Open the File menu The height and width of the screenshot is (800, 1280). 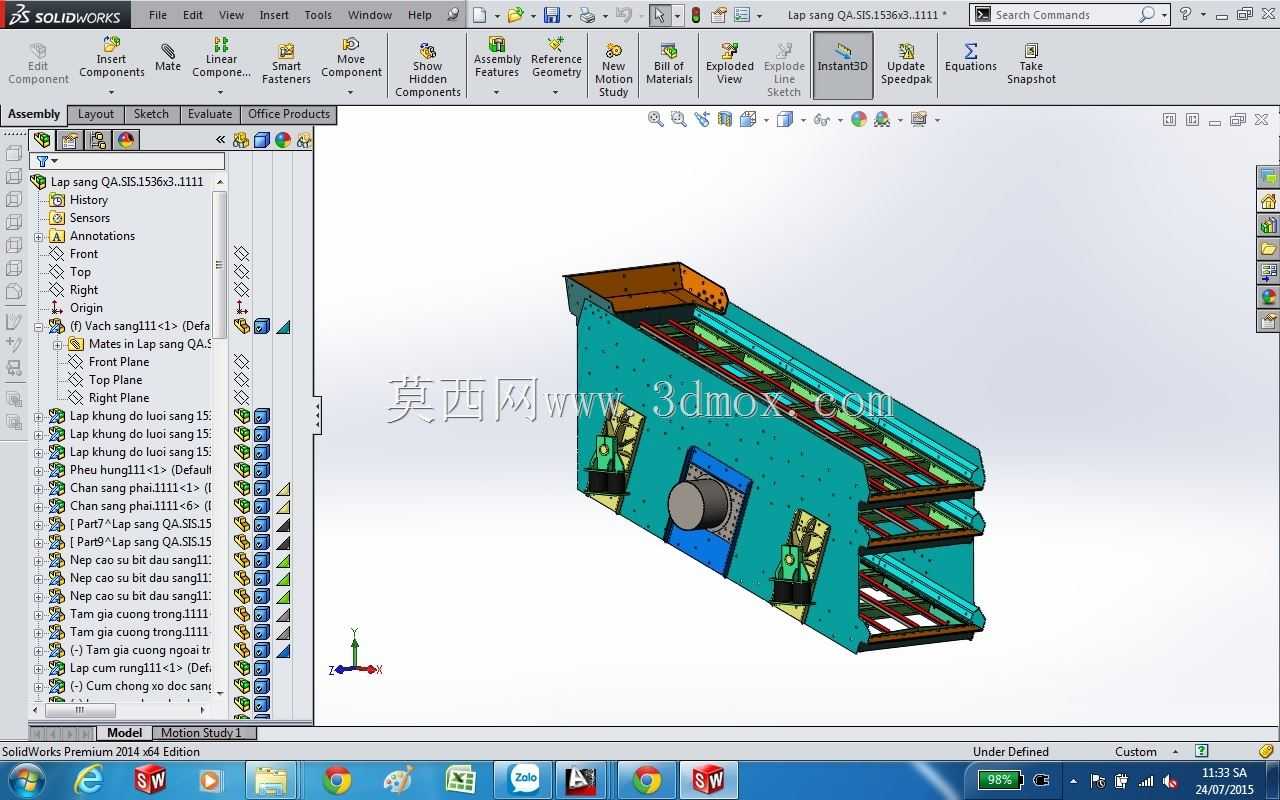(x=158, y=15)
